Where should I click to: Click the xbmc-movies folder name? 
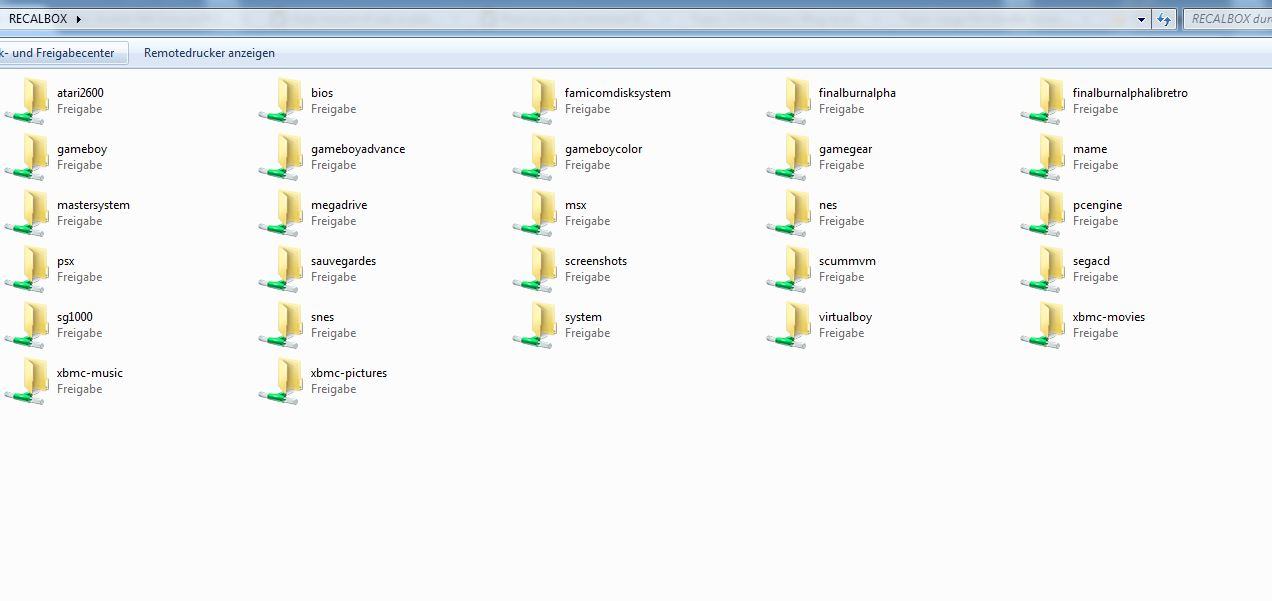pos(1109,317)
